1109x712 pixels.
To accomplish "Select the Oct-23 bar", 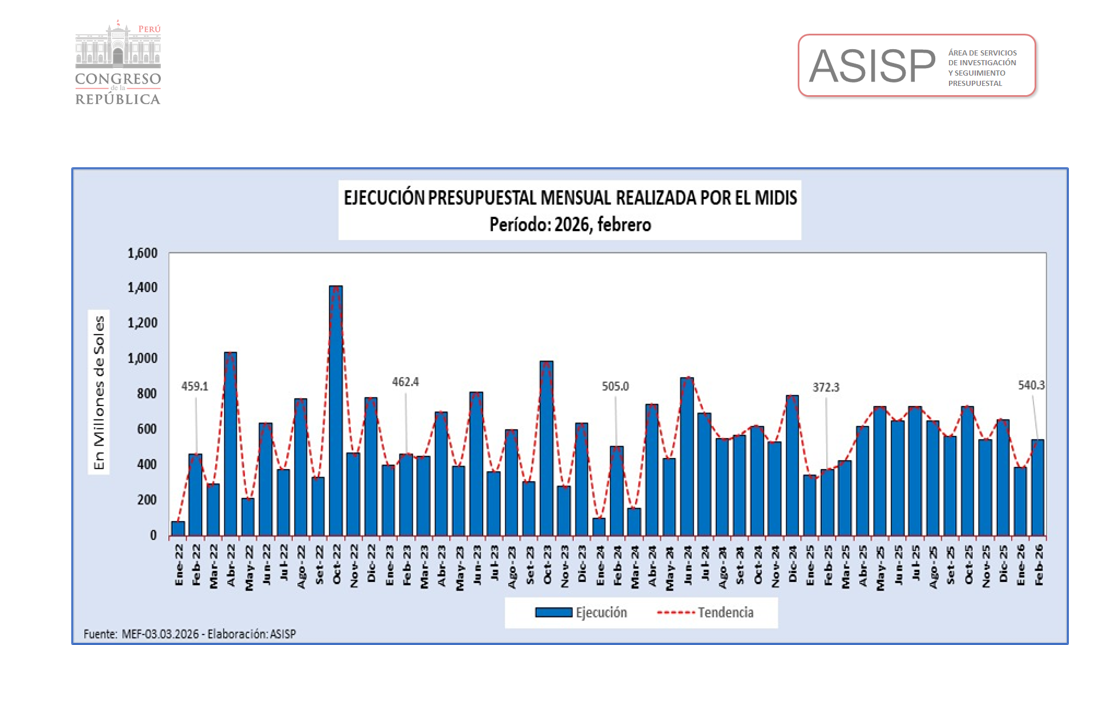I will pos(546,448).
